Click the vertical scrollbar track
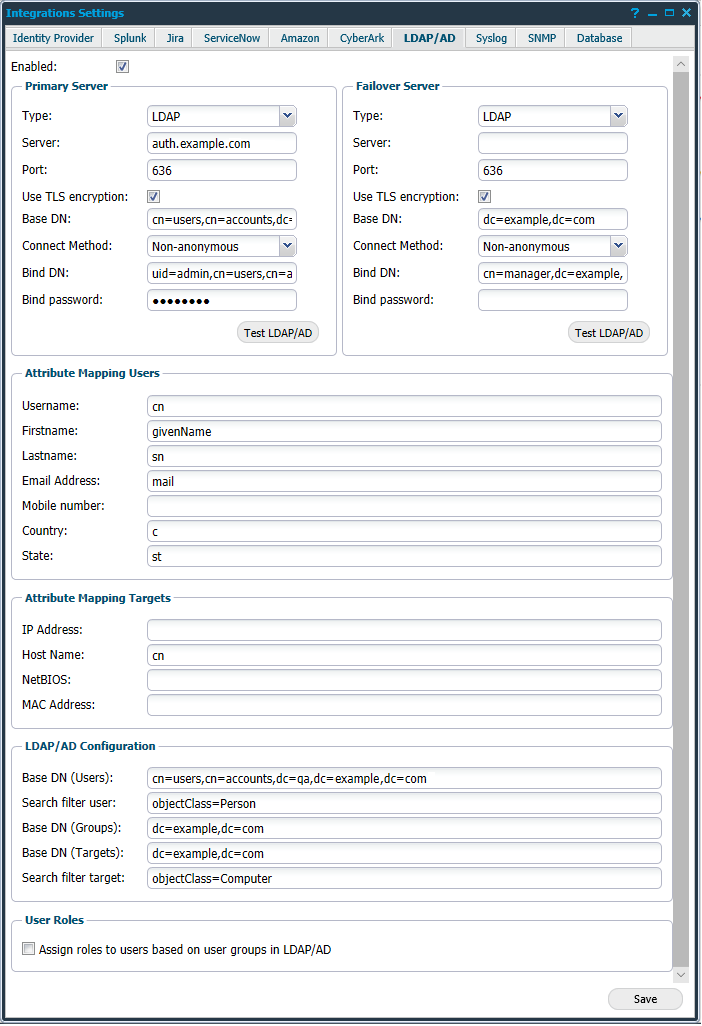Screen dimensions: 702x1026 (x=681, y=500)
